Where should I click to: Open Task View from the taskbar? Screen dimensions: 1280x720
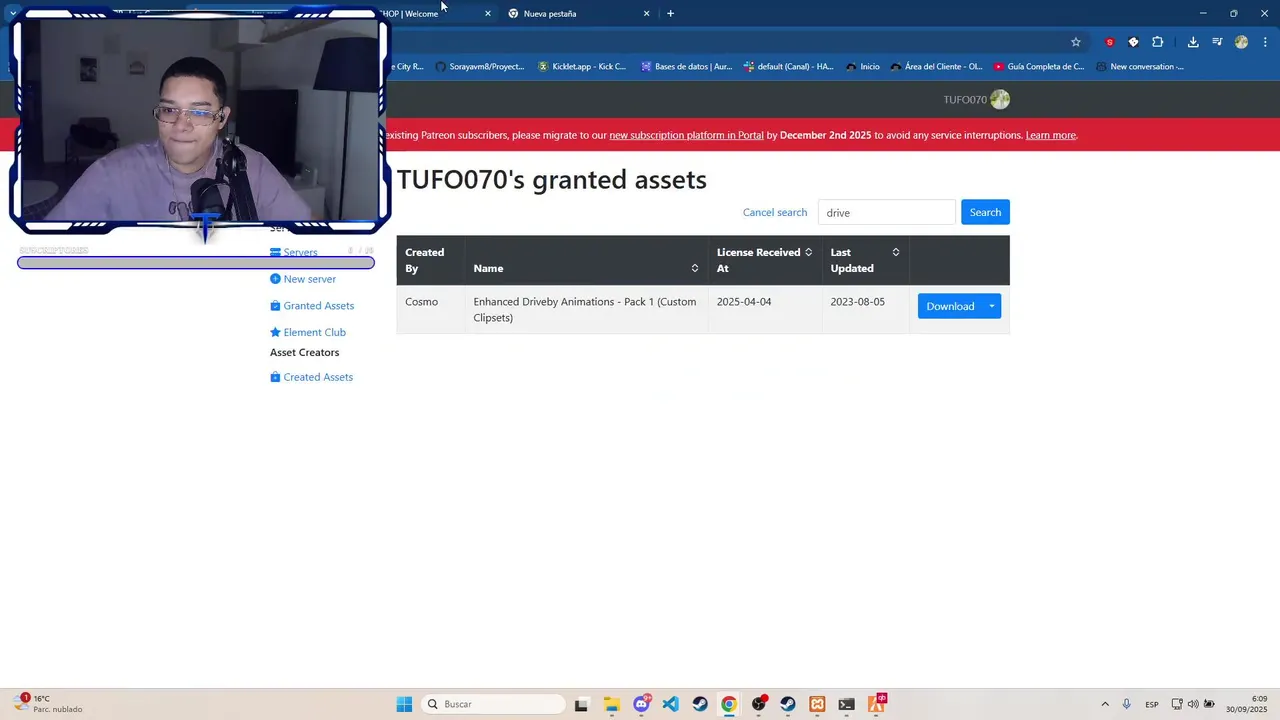(x=581, y=704)
